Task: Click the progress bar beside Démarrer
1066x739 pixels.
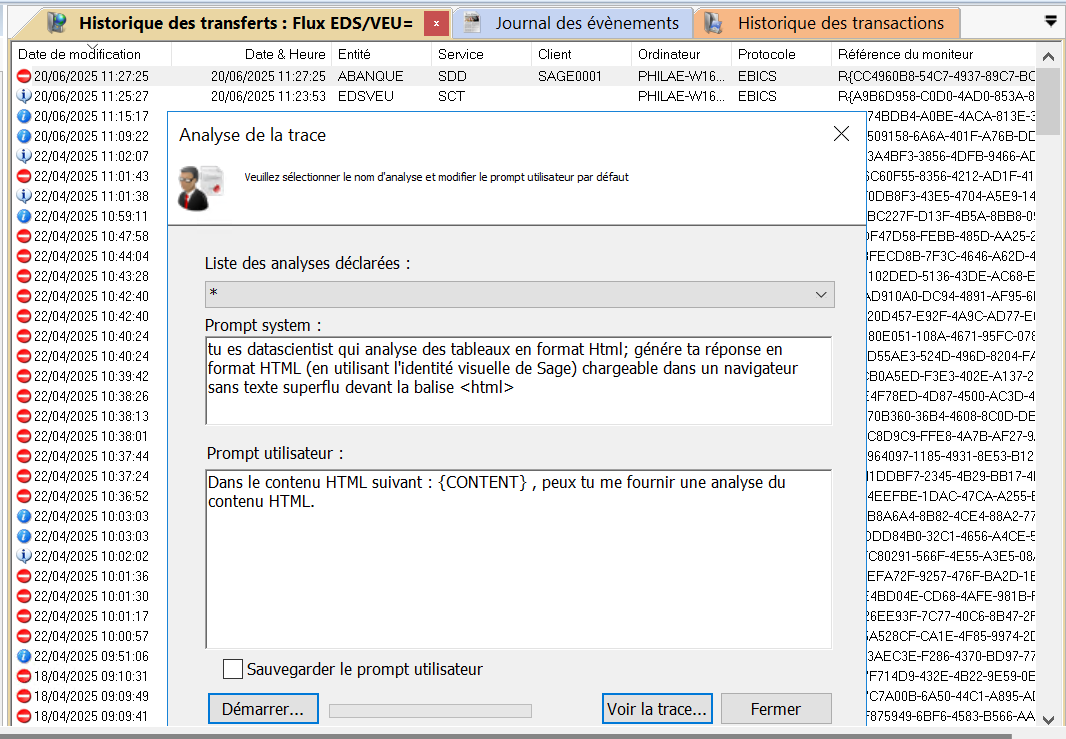Action: coord(430,710)
